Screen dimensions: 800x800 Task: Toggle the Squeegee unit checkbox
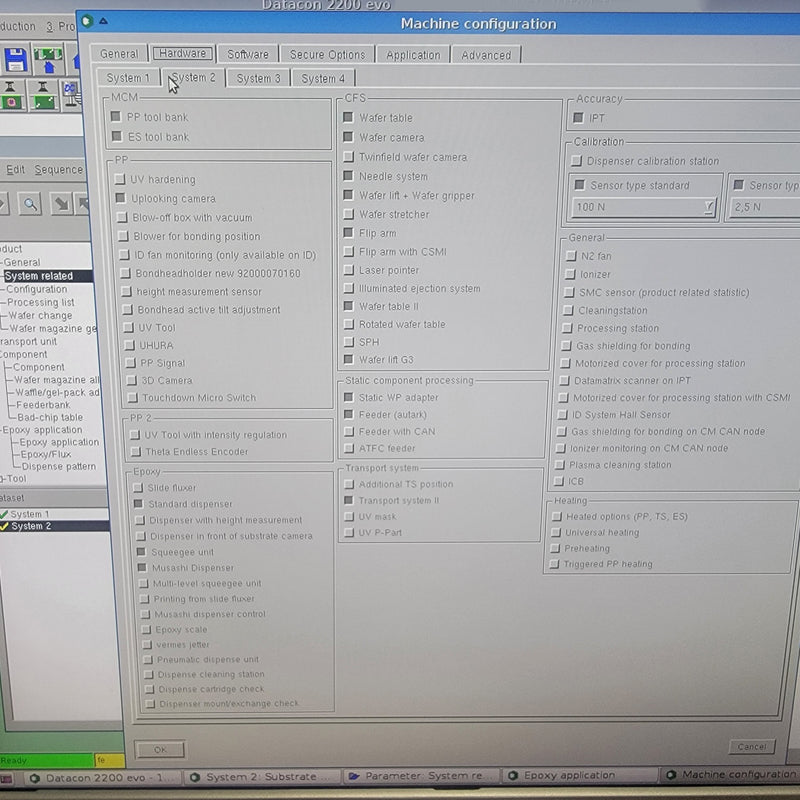(x=141, y=552)
